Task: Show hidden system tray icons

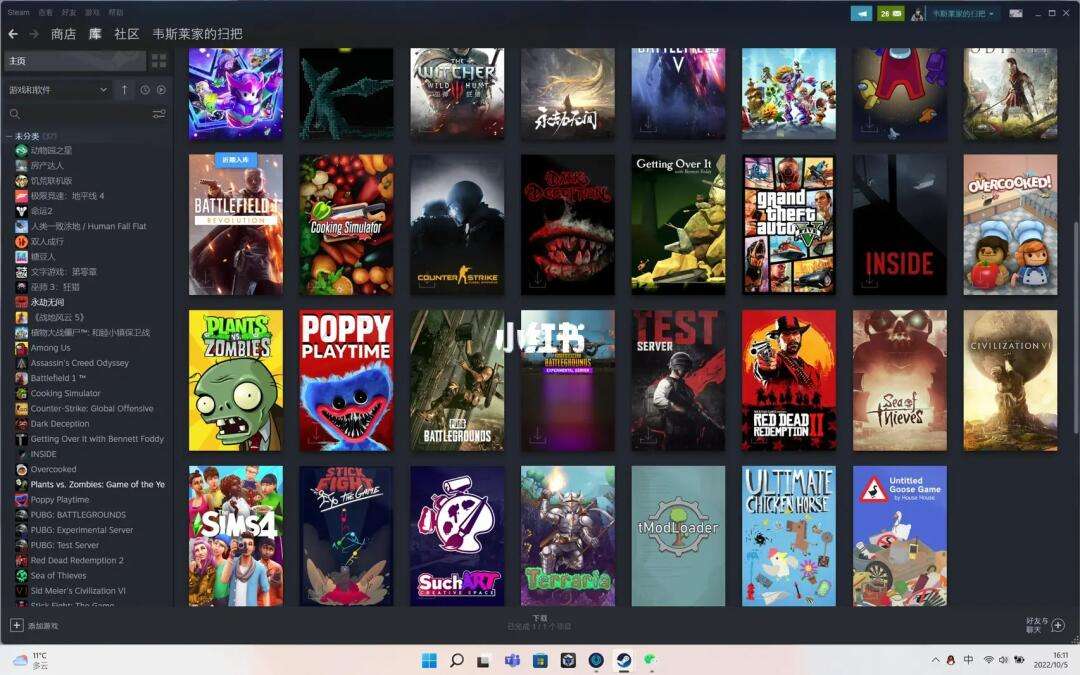Action: click(935, 660)
